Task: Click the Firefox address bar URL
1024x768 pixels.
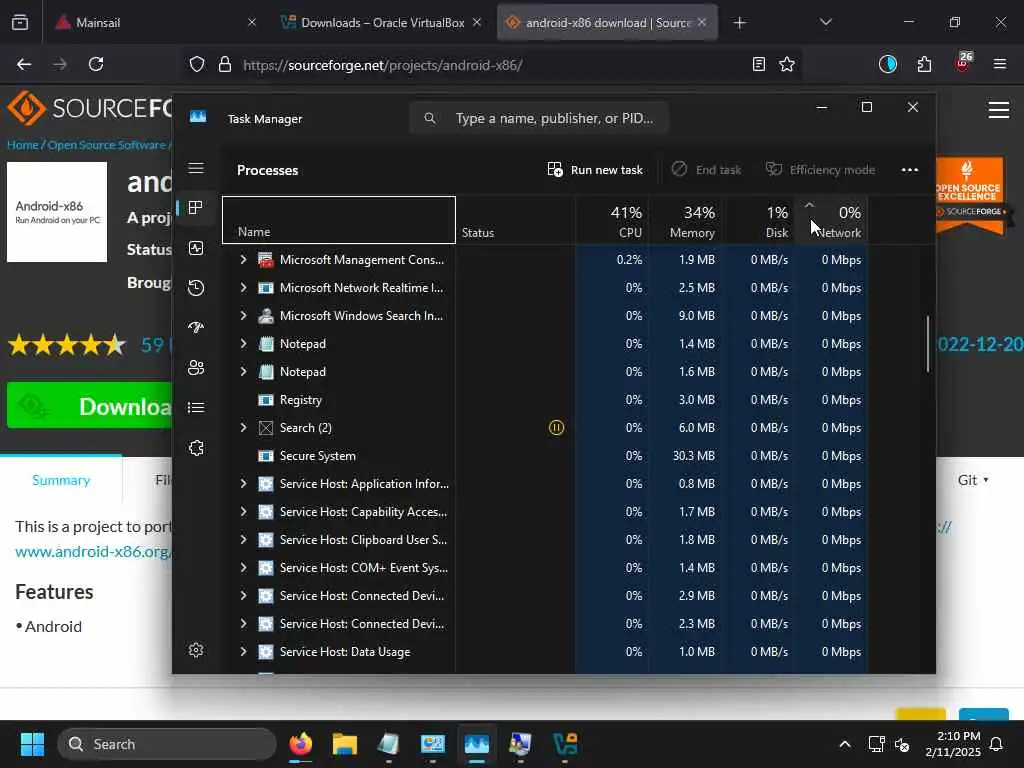Action: (x=382, y=65)
